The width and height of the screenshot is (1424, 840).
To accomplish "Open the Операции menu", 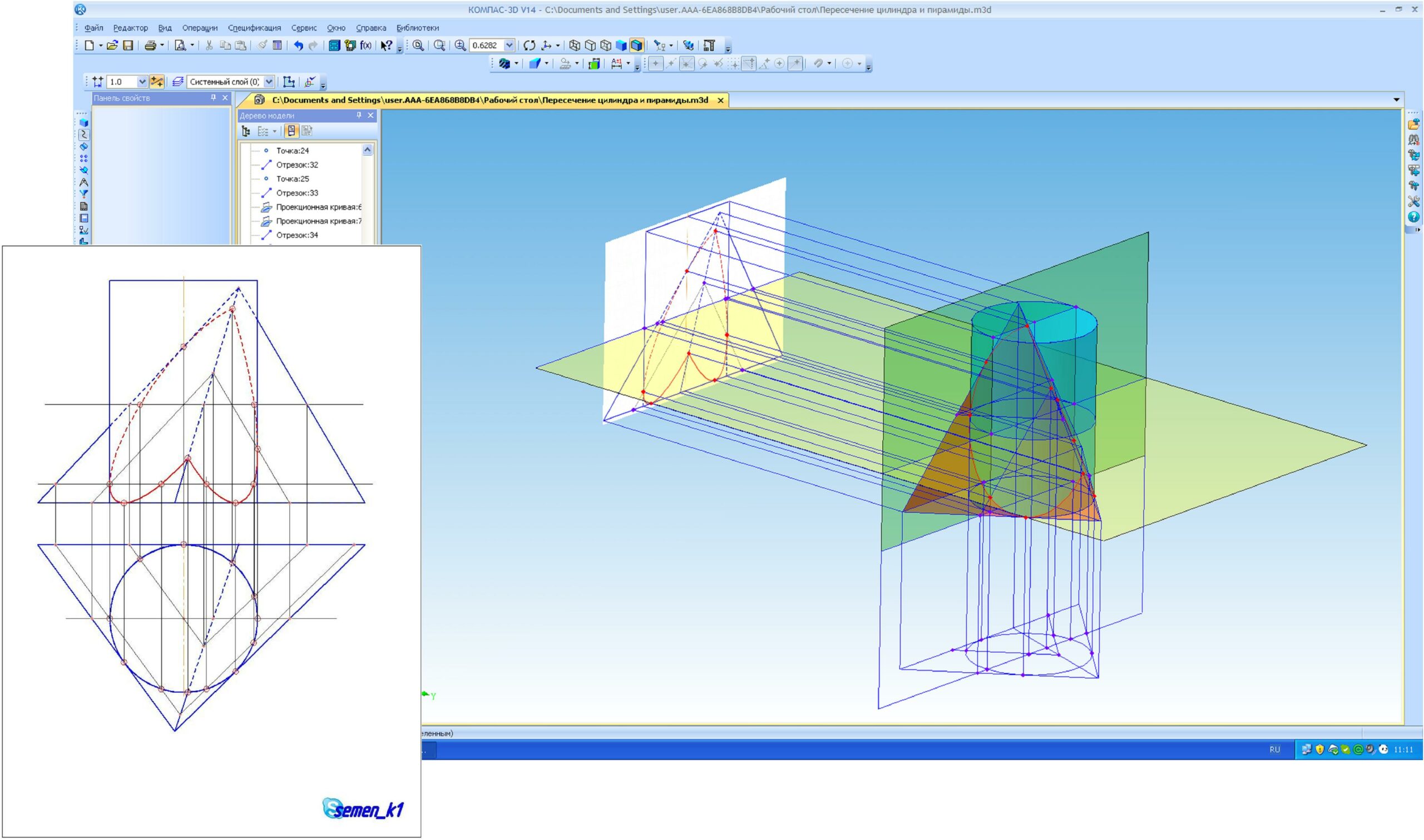I will [x=200, y=28].
